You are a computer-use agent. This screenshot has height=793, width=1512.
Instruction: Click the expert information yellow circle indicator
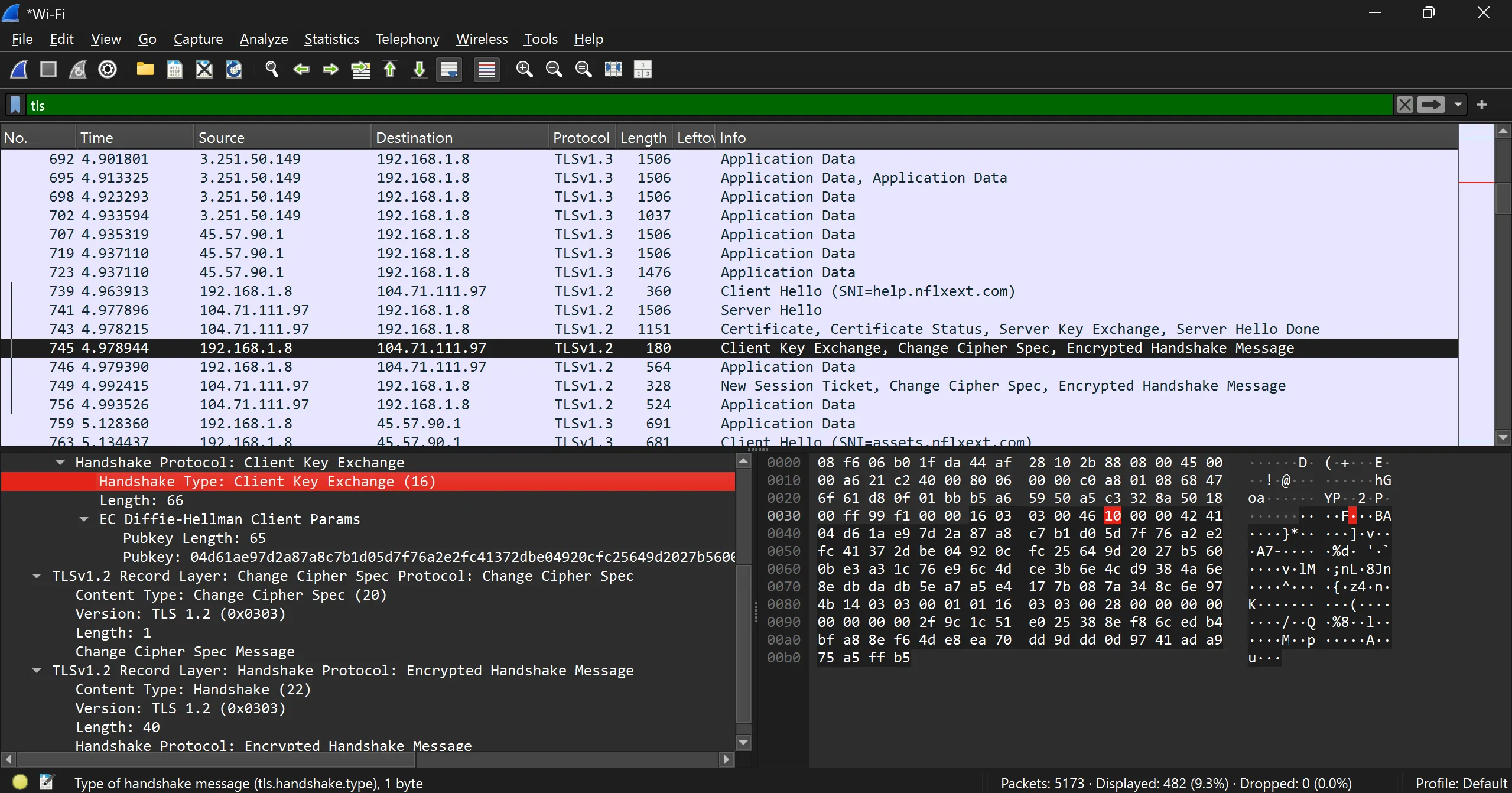(x=20, y=782)
